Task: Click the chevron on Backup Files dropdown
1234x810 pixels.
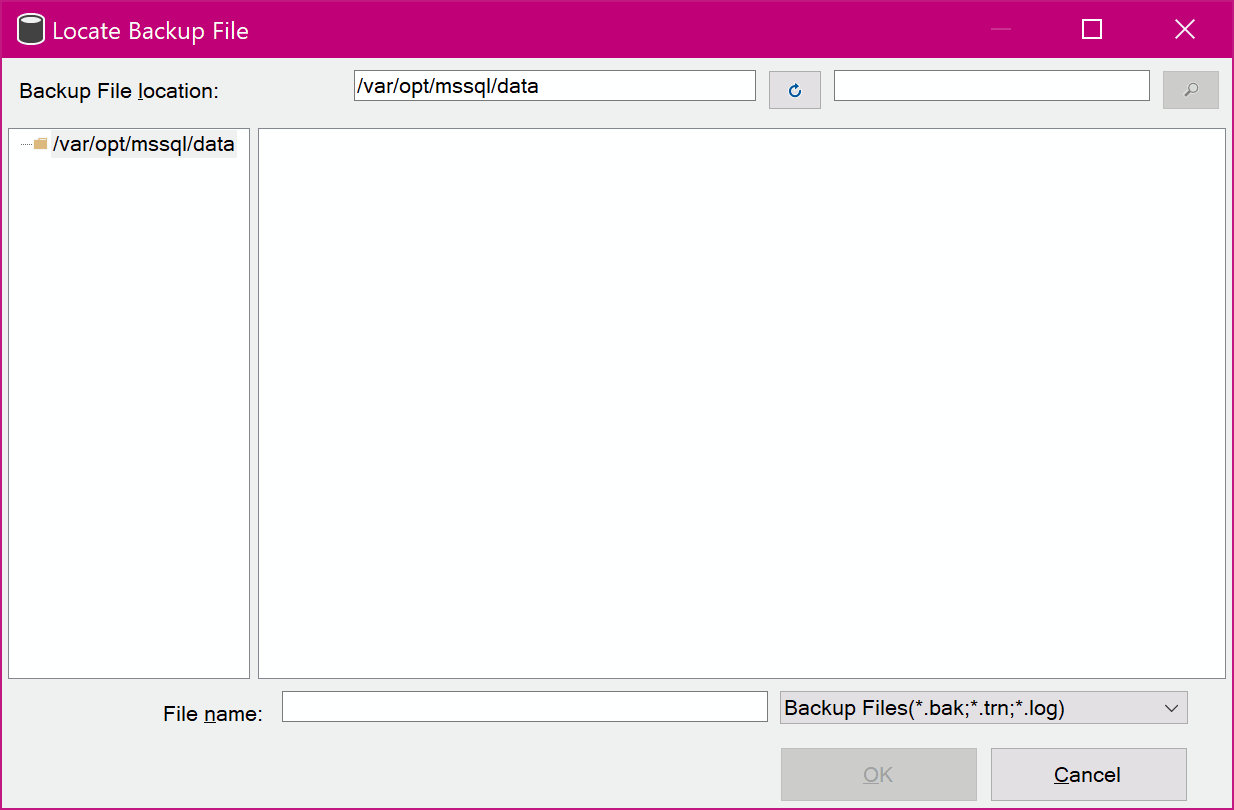Action: pyautogui.click(x=1172, y=707)
